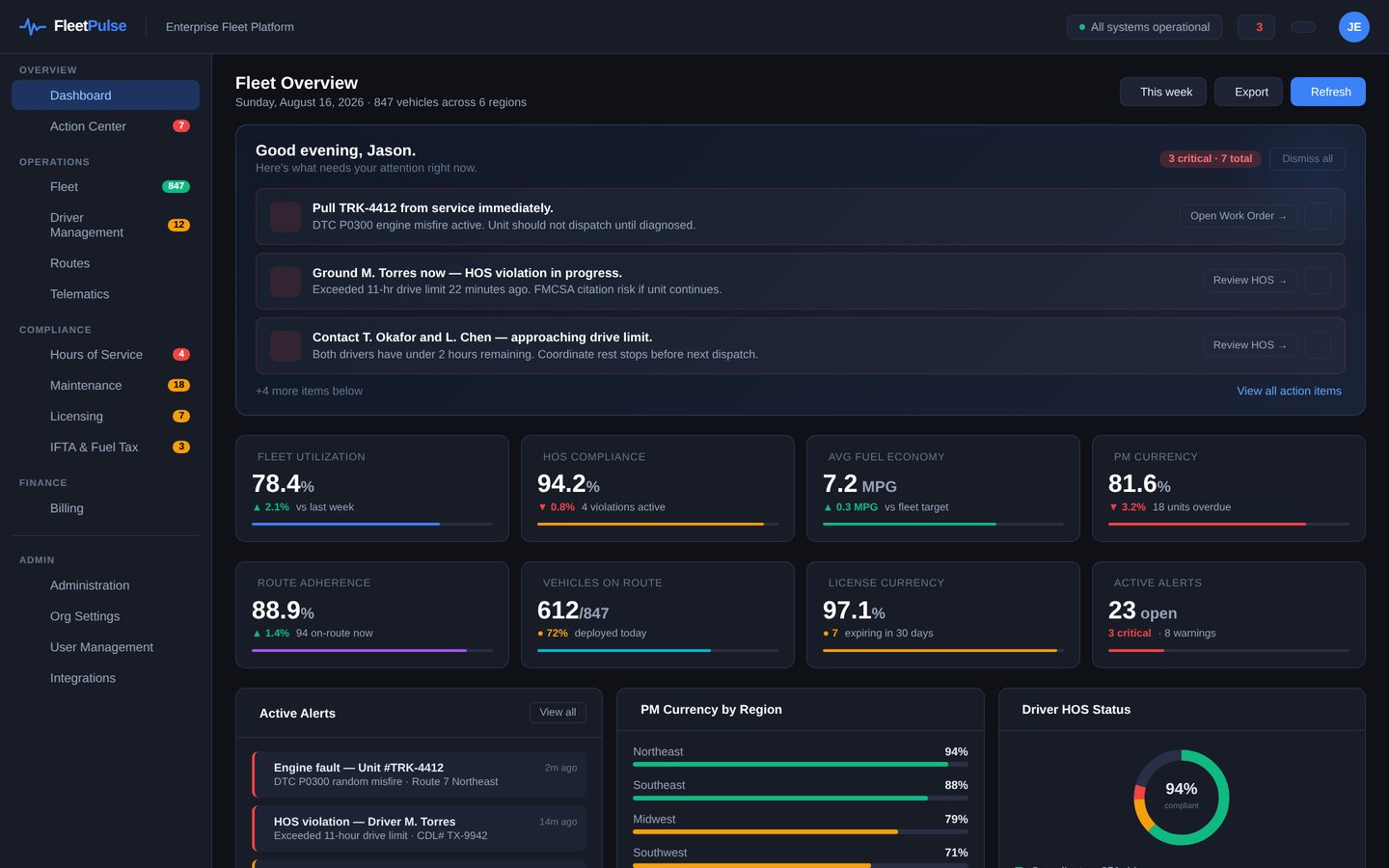Follow the View all action items link
Image resolution: width=1389 pixels, height=868 pixels.
[x=1289, y=391]
